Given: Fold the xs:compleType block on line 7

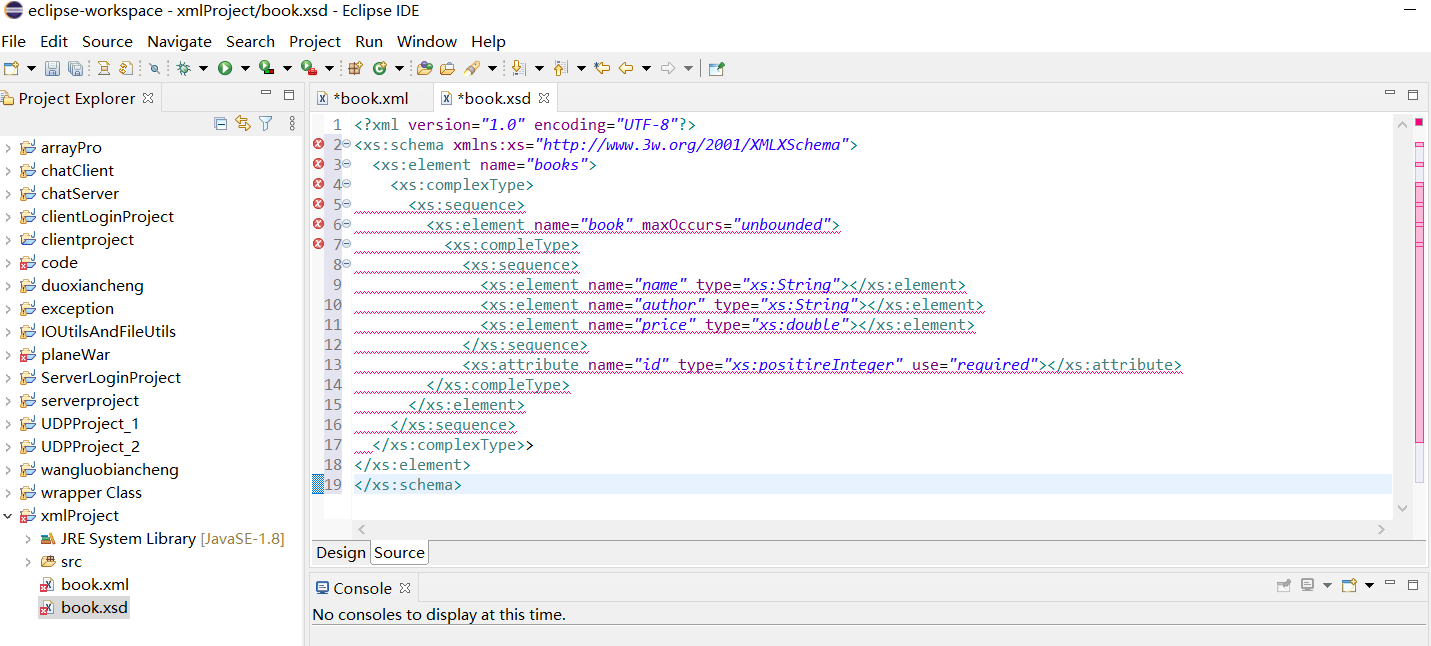Looking at the screenshot, I should pos(347,245).
